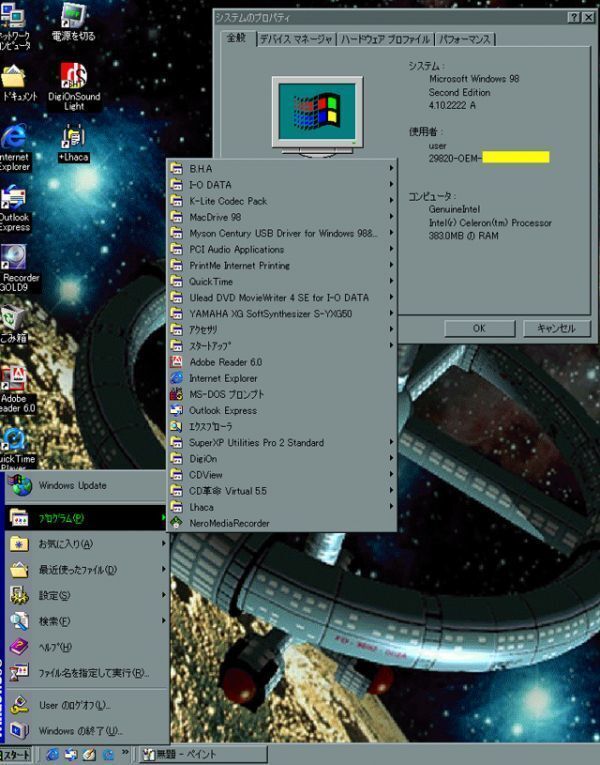Switch to the 全般 tab

click(238, 38)
